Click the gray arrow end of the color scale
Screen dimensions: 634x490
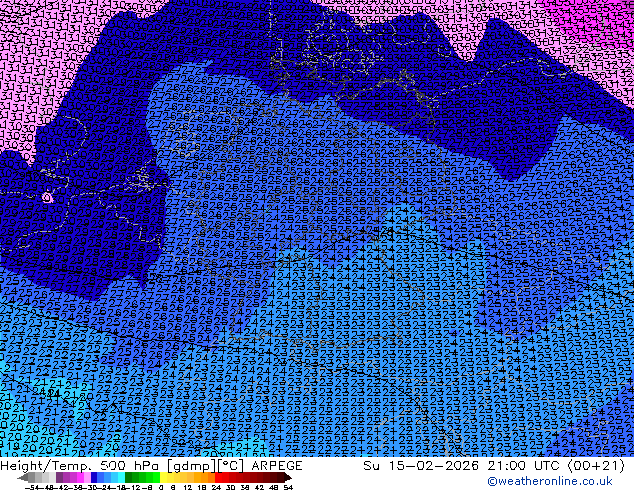(x=23, y=477)
